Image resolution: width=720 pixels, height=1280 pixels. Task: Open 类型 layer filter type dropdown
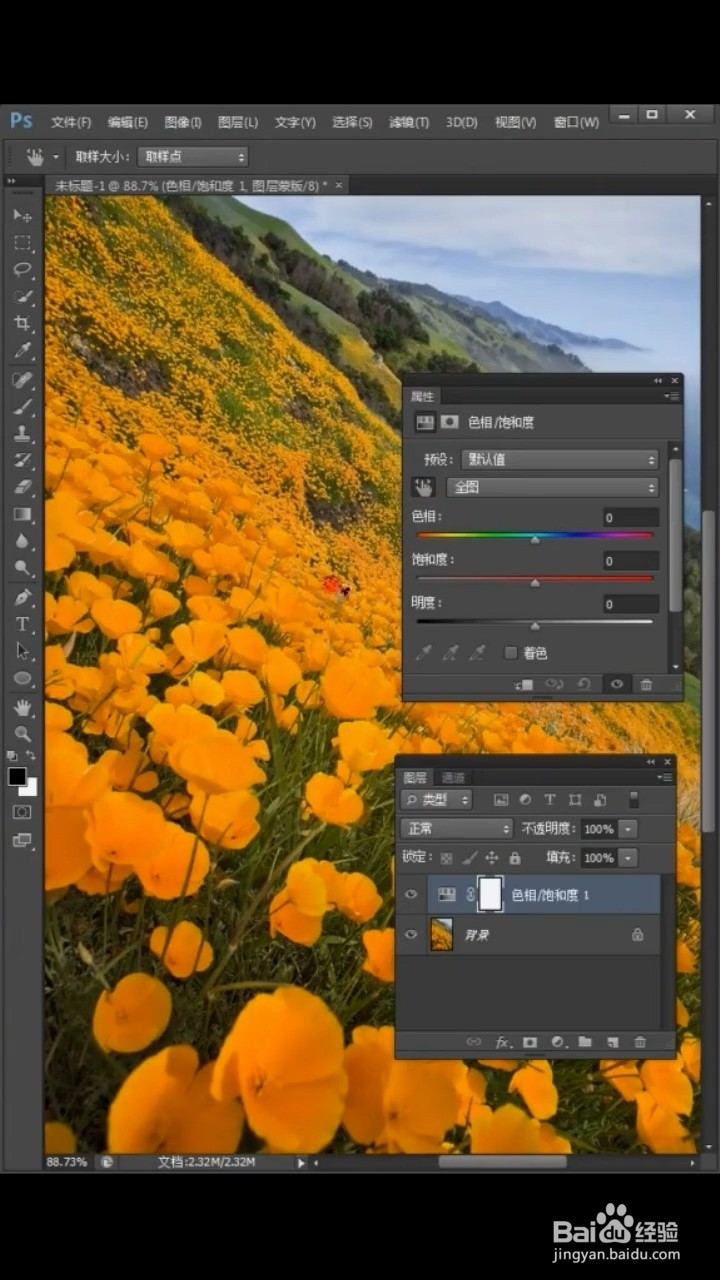click(437, 800)
